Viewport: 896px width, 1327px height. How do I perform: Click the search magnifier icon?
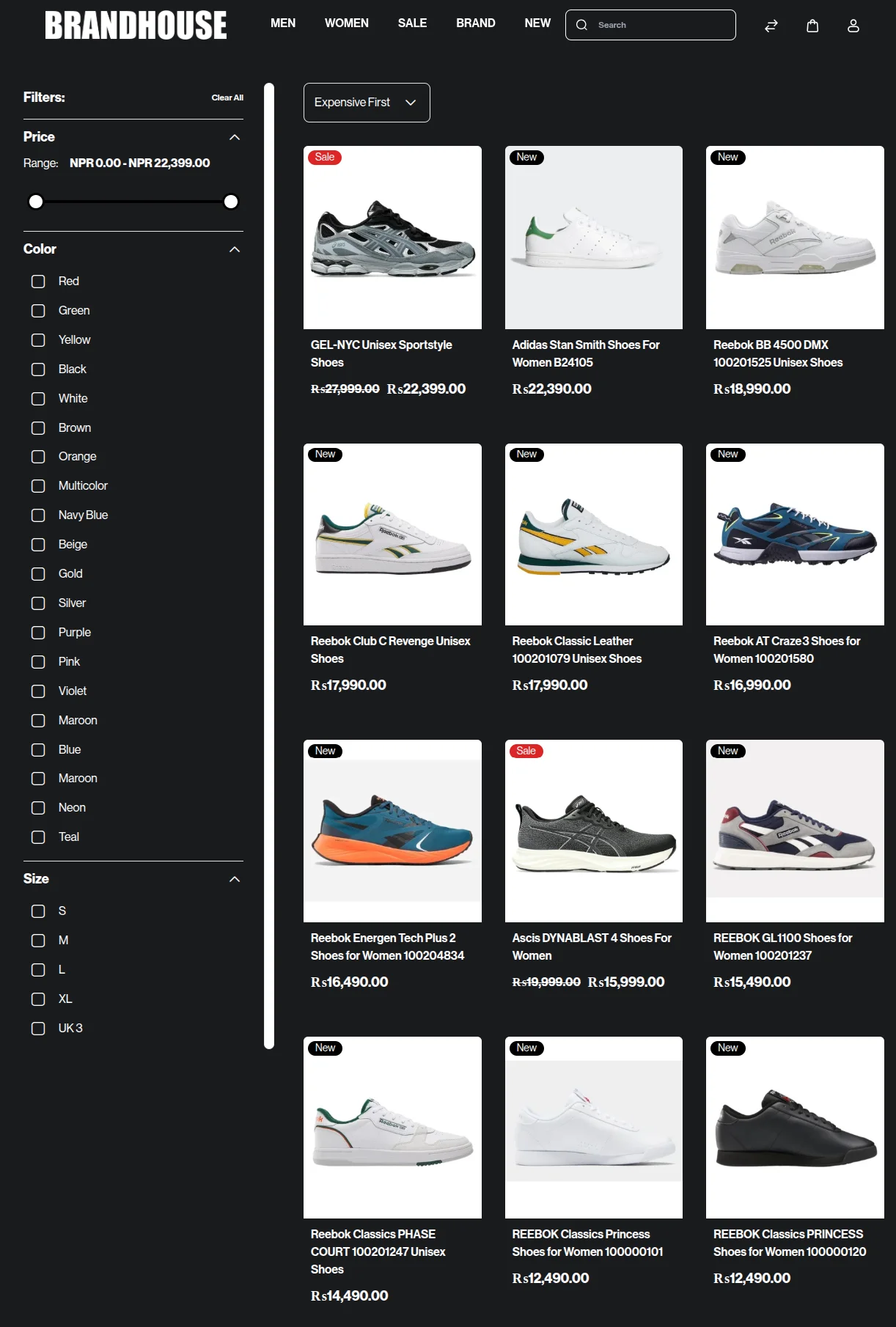pyautogui.click(x=581, y=25)
